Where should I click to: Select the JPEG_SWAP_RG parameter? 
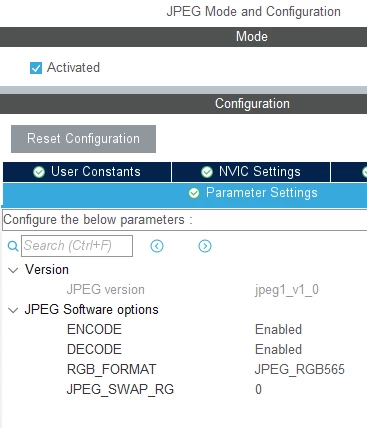click(x=120, y=389)
